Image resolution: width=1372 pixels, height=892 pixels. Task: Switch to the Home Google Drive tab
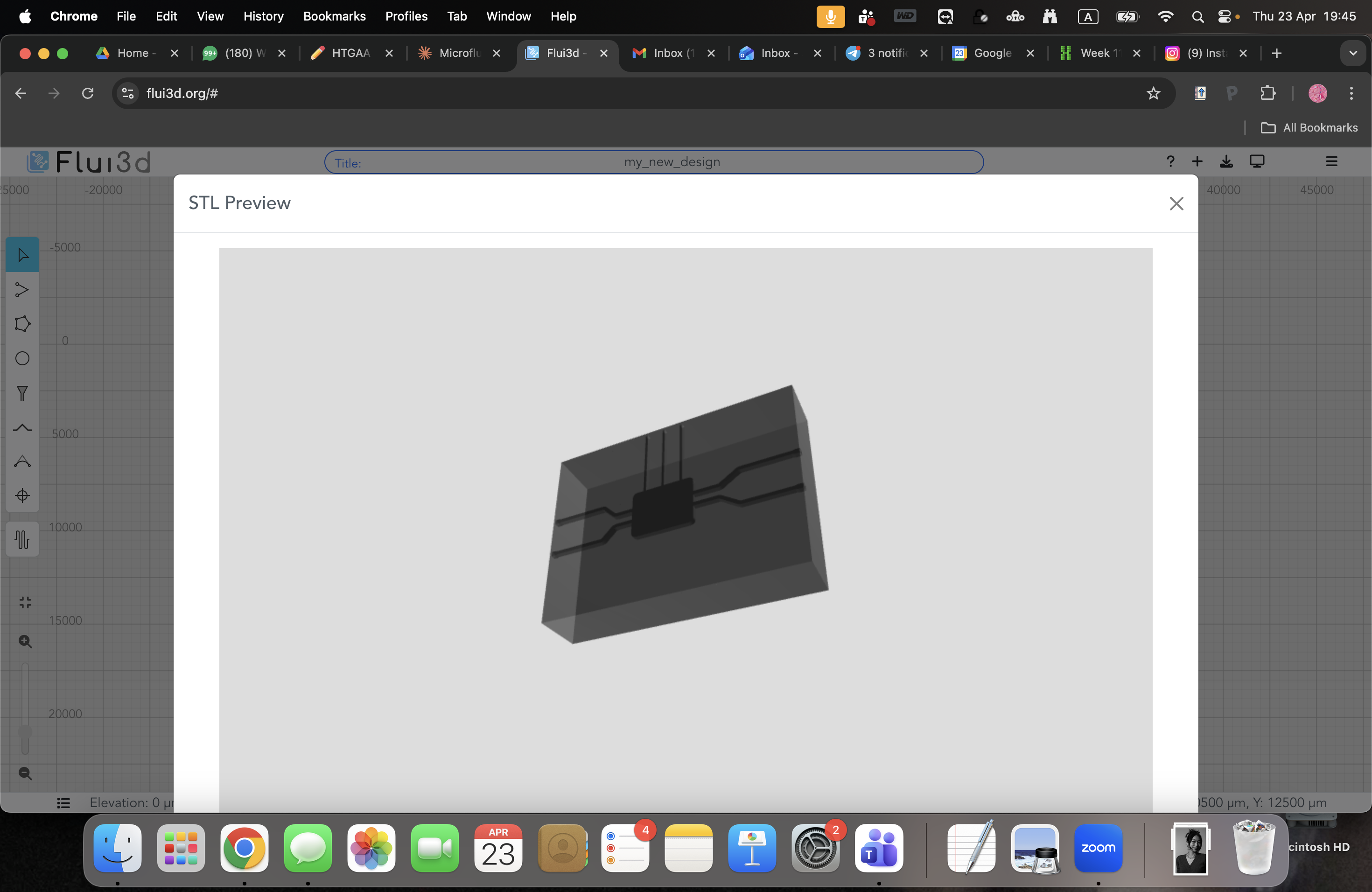click(x=137, y=53)
